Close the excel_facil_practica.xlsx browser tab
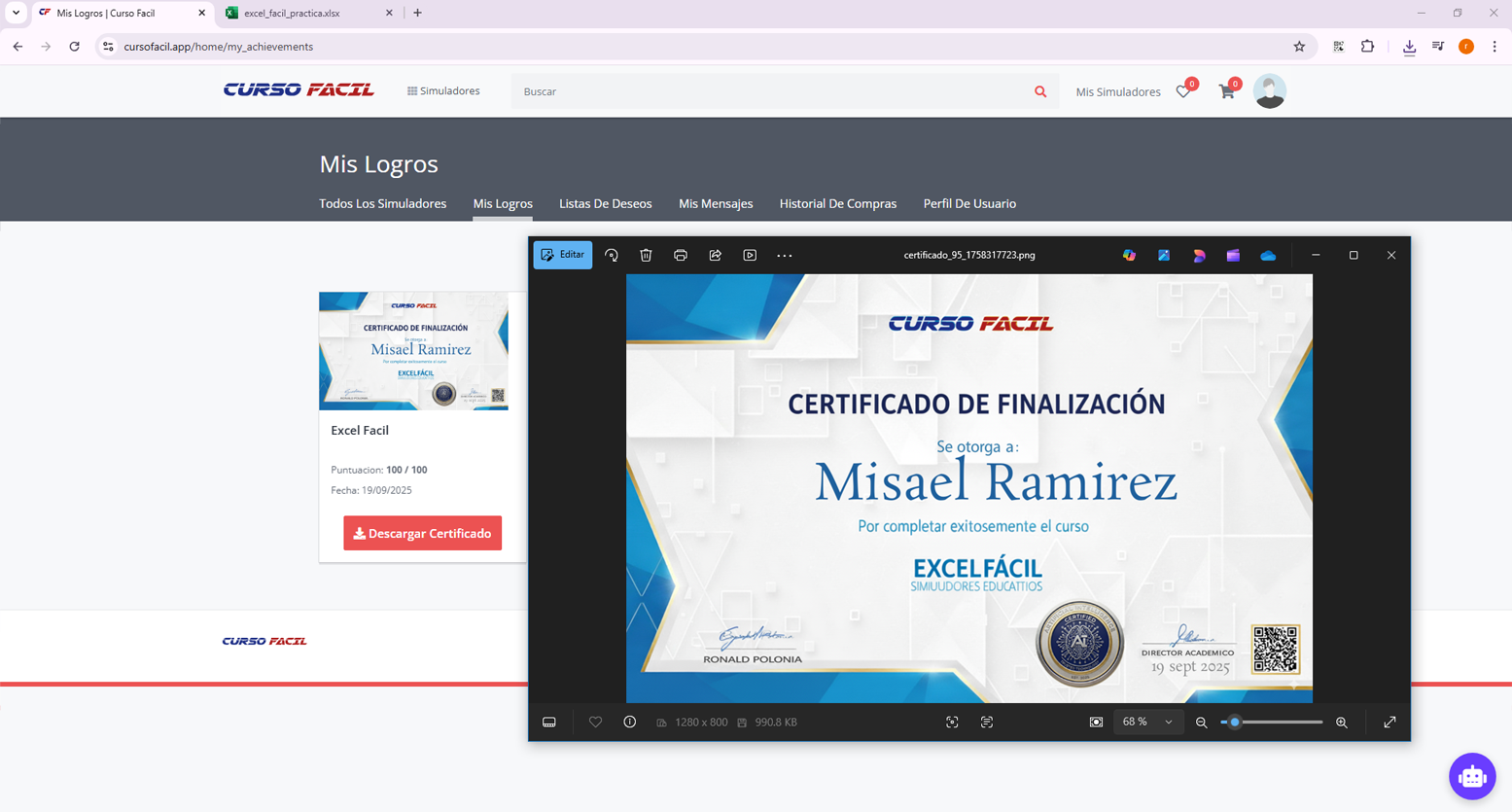Viewport: 1512px width, 812px height. pos(389,14)
